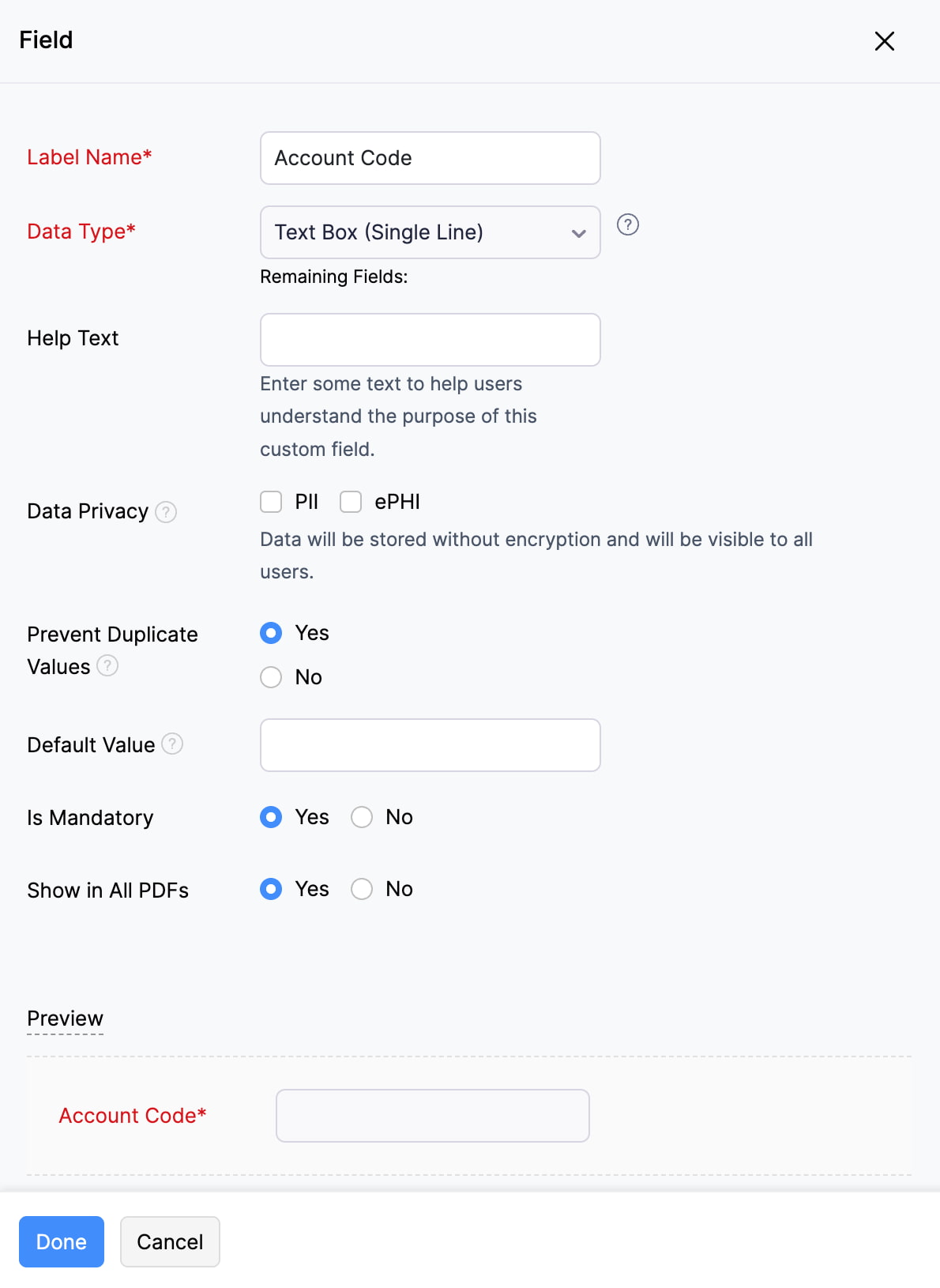Click the Cancel button
The image size is (940, 1288).
(170, 1241)
